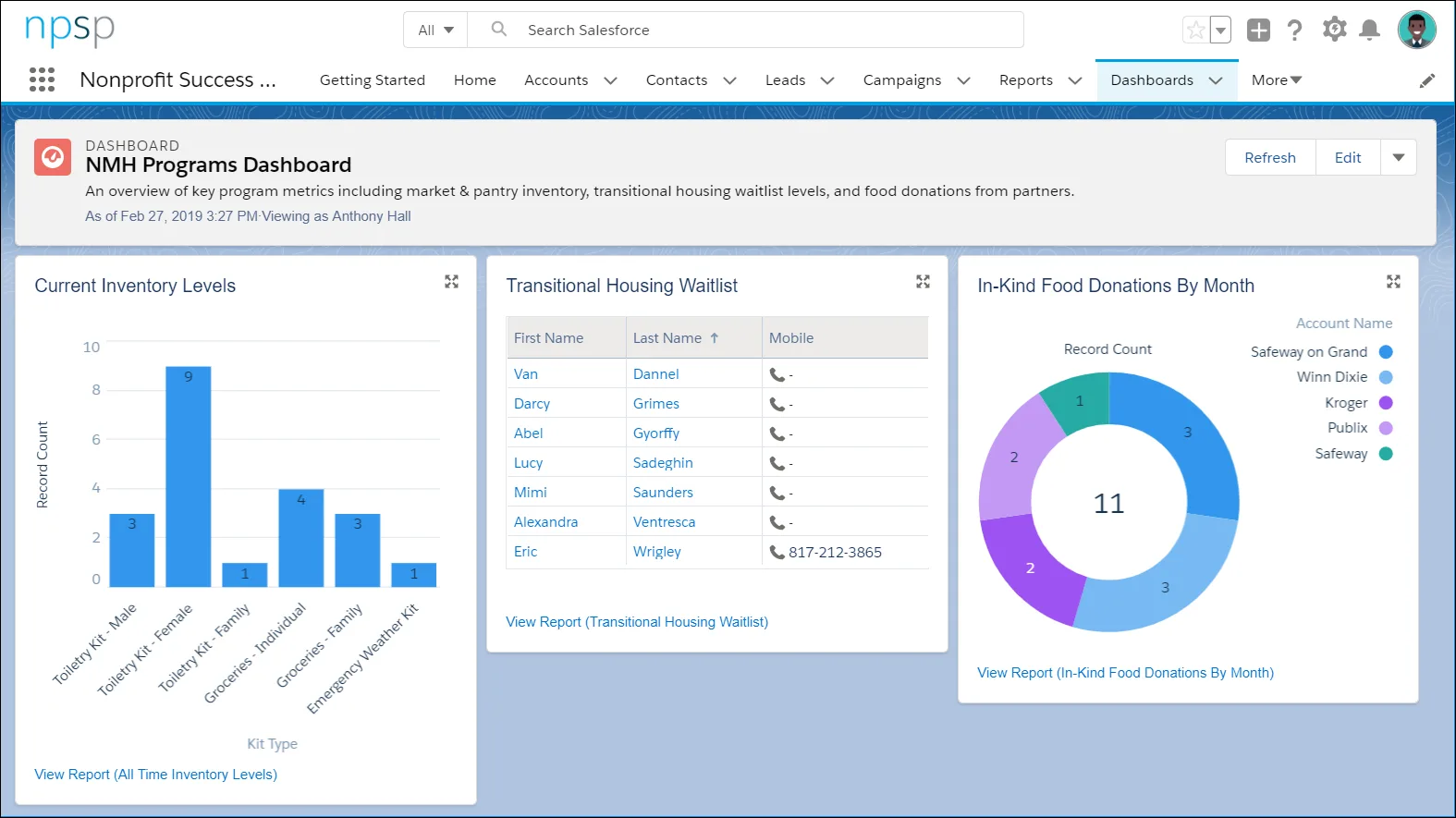Open the Alexandra first name link
The image size is (1456, 818).
[545, 522]
